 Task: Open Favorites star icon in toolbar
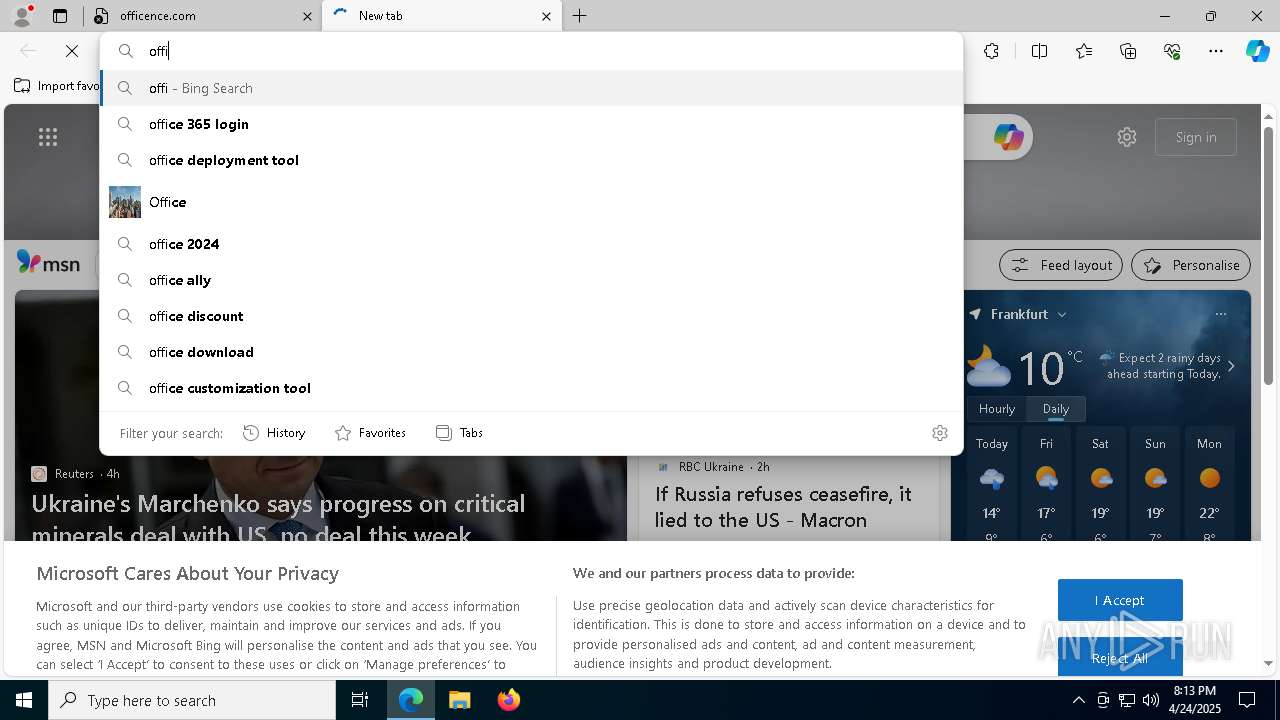click(x=1084, y=51)
